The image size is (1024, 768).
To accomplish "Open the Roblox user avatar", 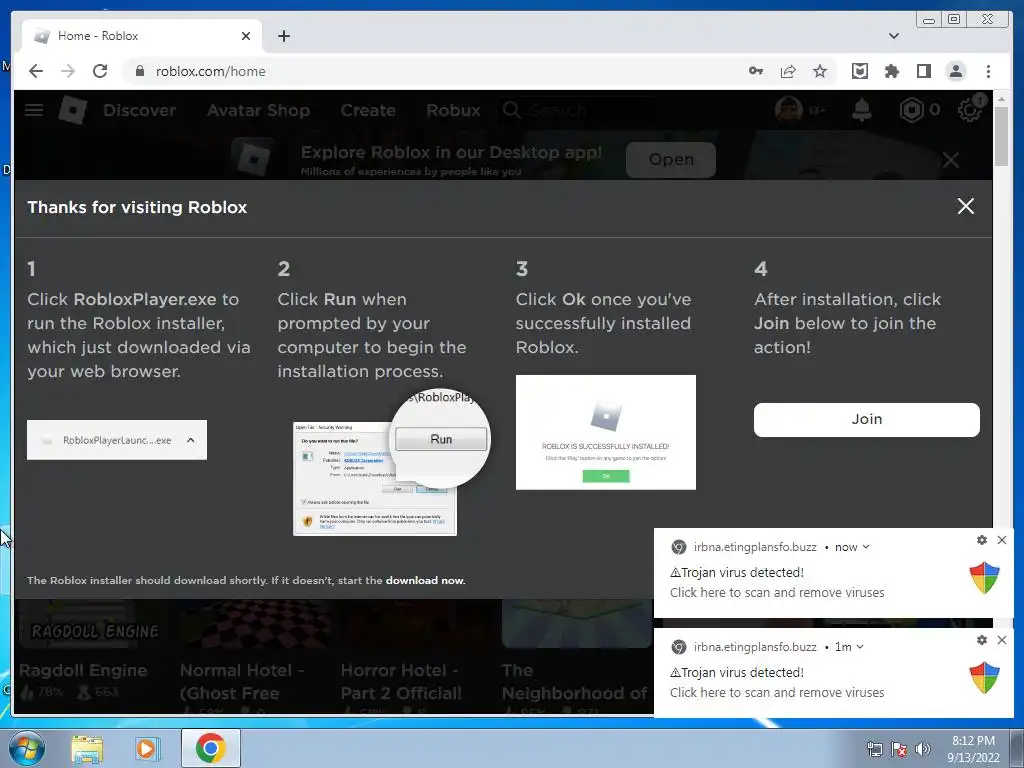I will (x=788, y=110).
